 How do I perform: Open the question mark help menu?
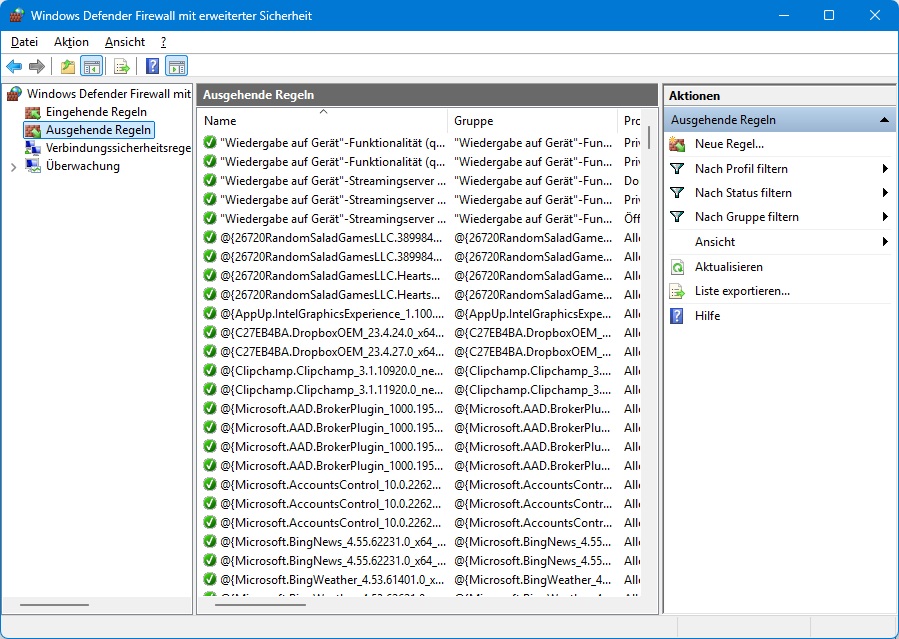[x=163, y=42]
